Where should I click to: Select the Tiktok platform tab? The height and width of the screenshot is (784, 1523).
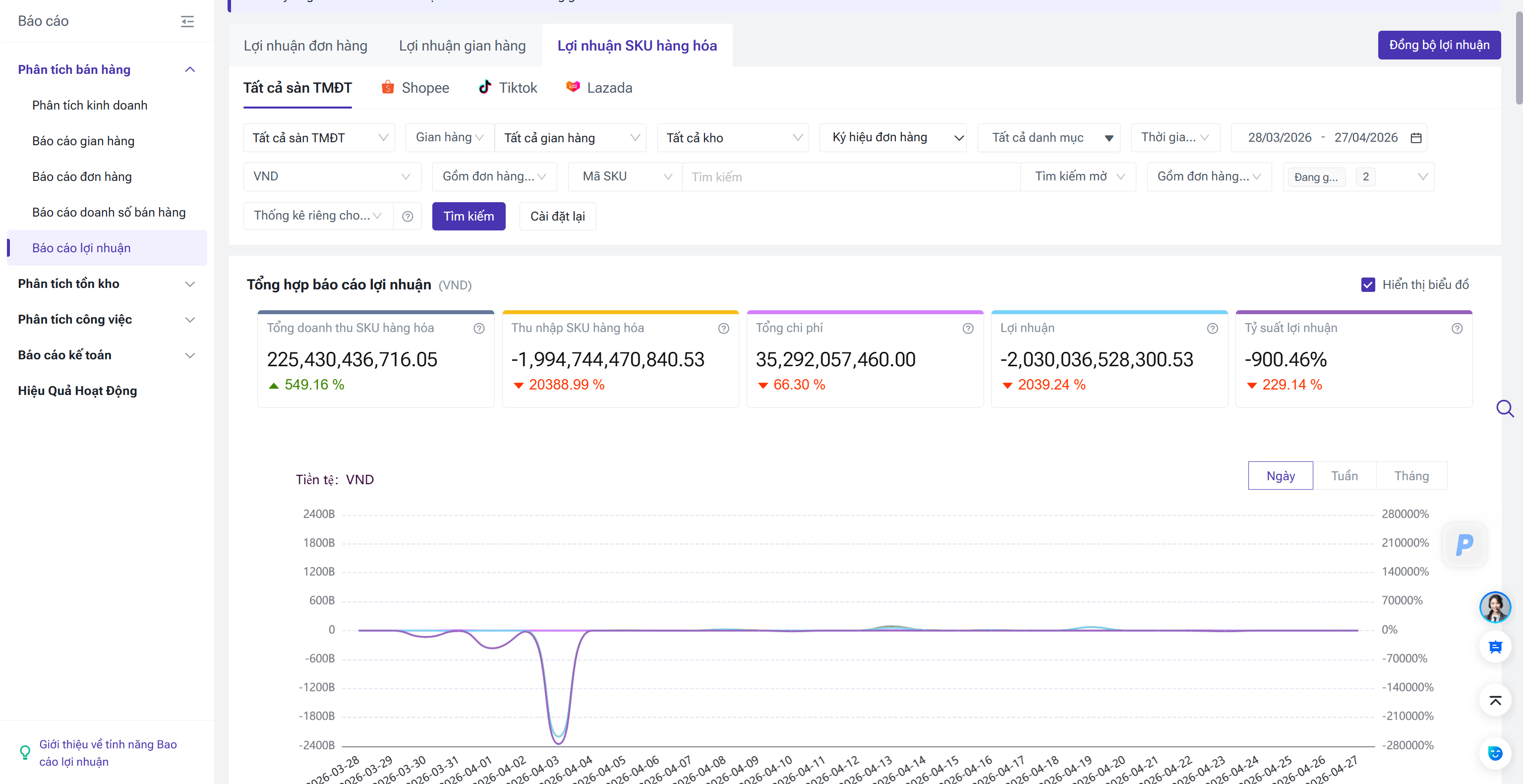coord(508,87)
